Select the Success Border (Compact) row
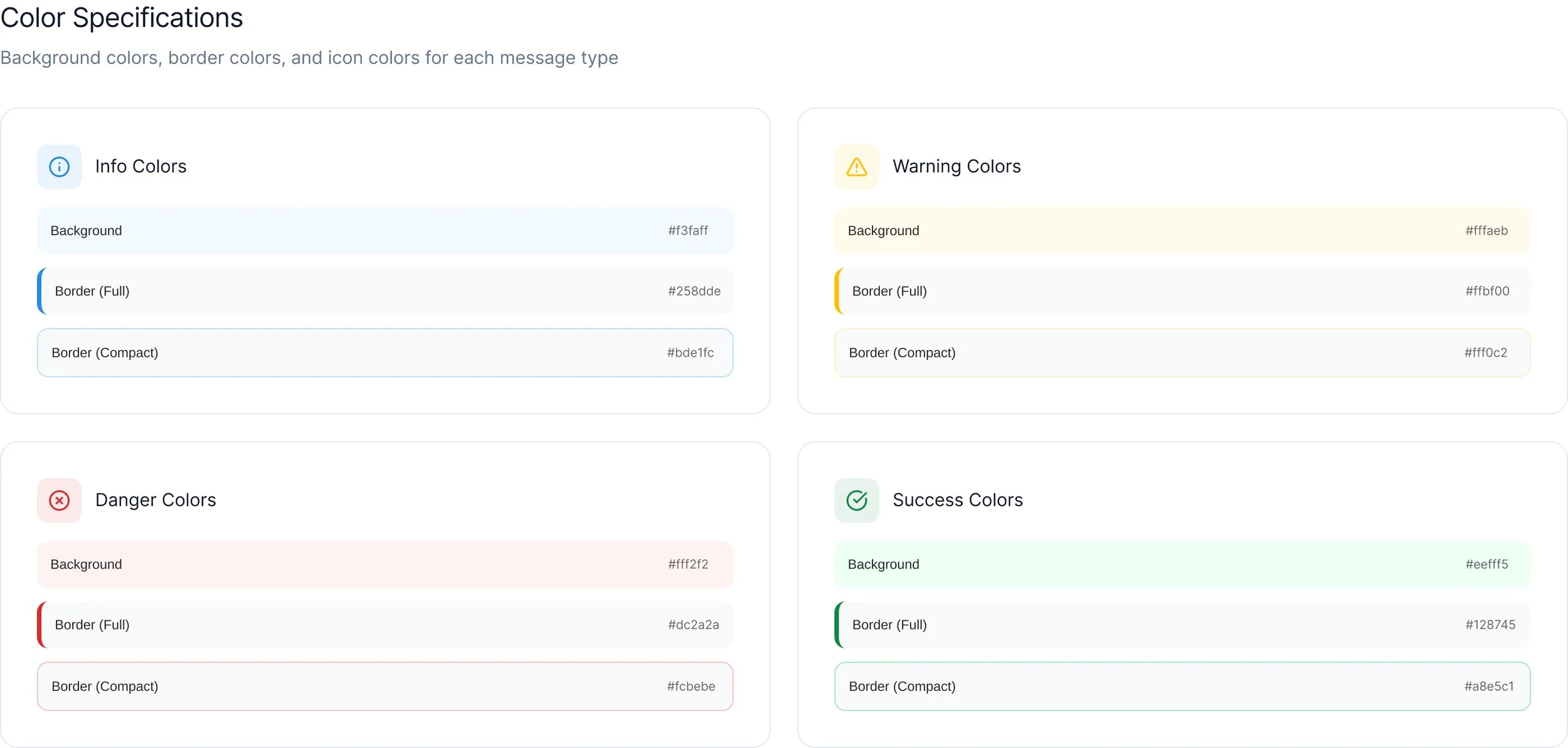1568x748 pixels. 1182,686
